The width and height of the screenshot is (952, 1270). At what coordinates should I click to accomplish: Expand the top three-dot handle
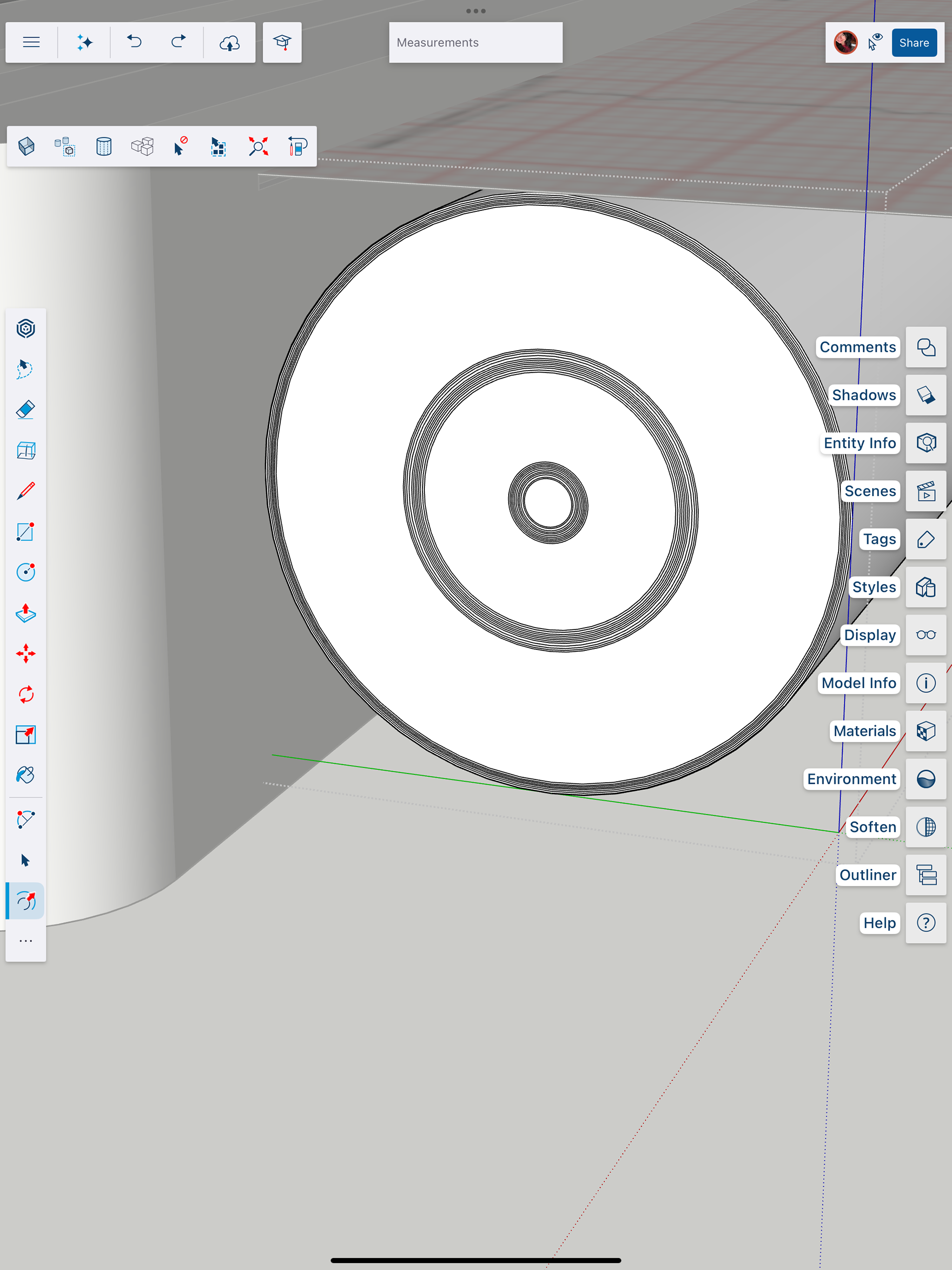(476, 11)
